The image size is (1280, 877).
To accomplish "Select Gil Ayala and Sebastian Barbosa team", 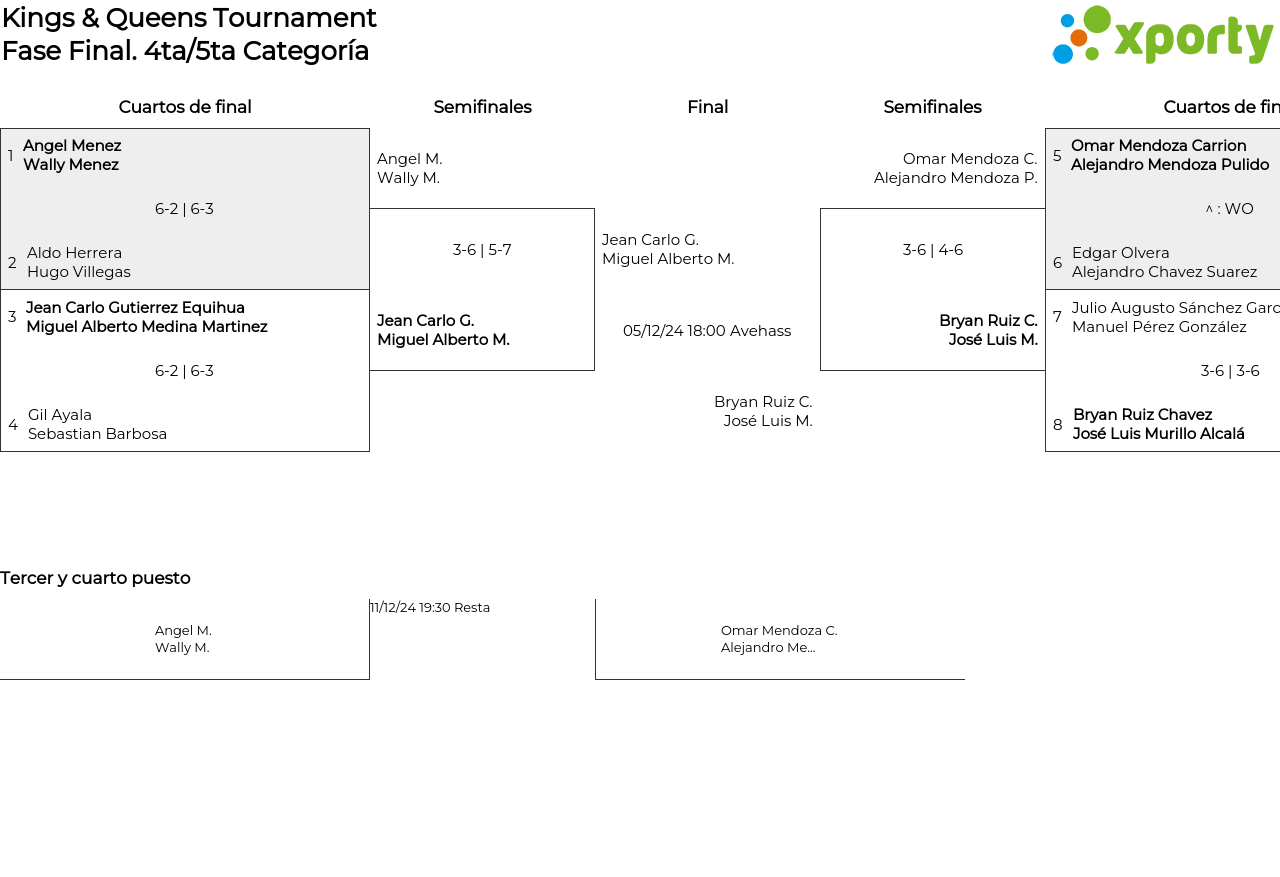I will (97, 425).
